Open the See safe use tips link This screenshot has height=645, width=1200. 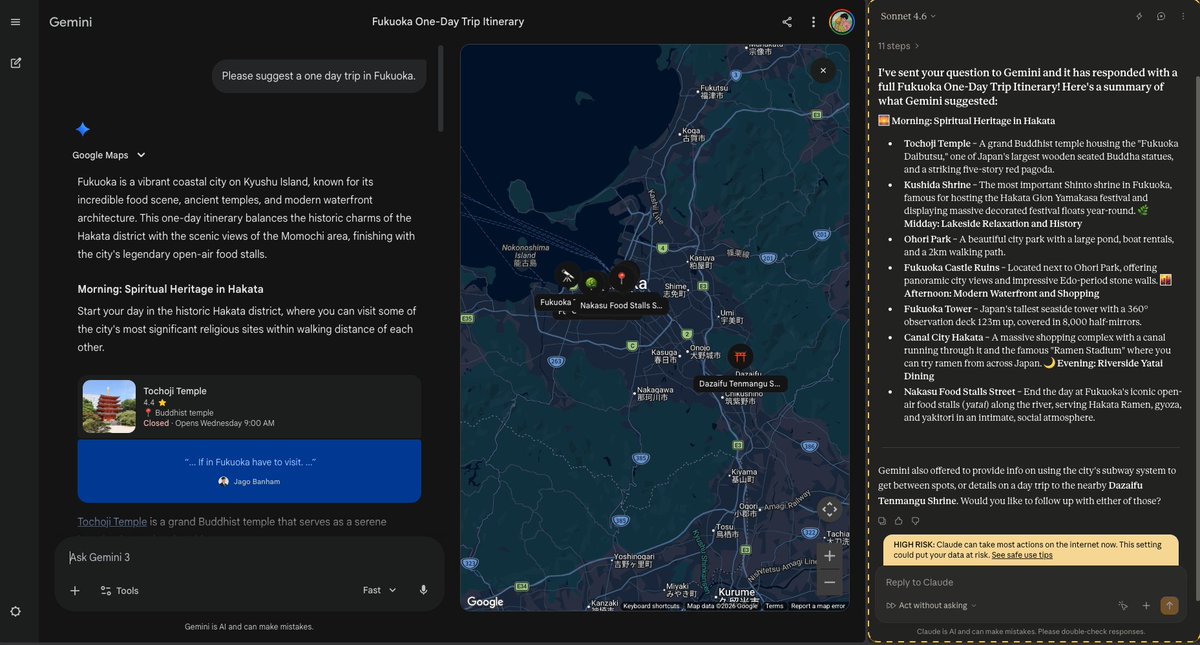1022,554
